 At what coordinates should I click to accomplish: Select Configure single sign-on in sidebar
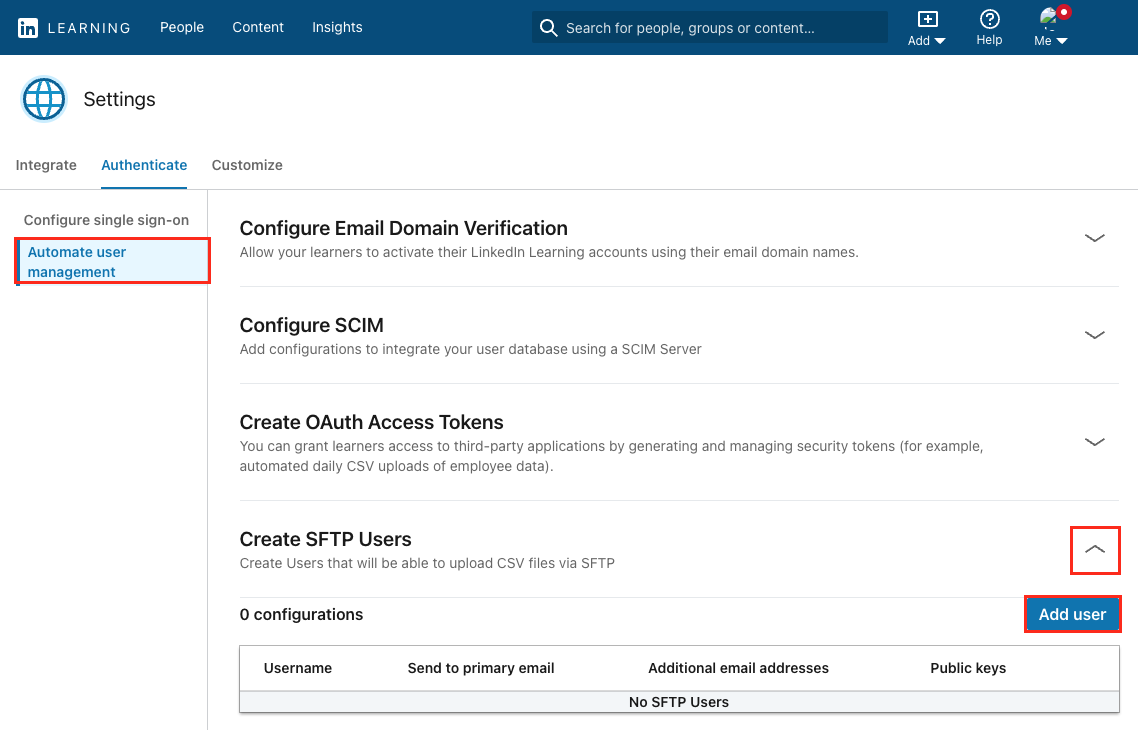[107, 219]
